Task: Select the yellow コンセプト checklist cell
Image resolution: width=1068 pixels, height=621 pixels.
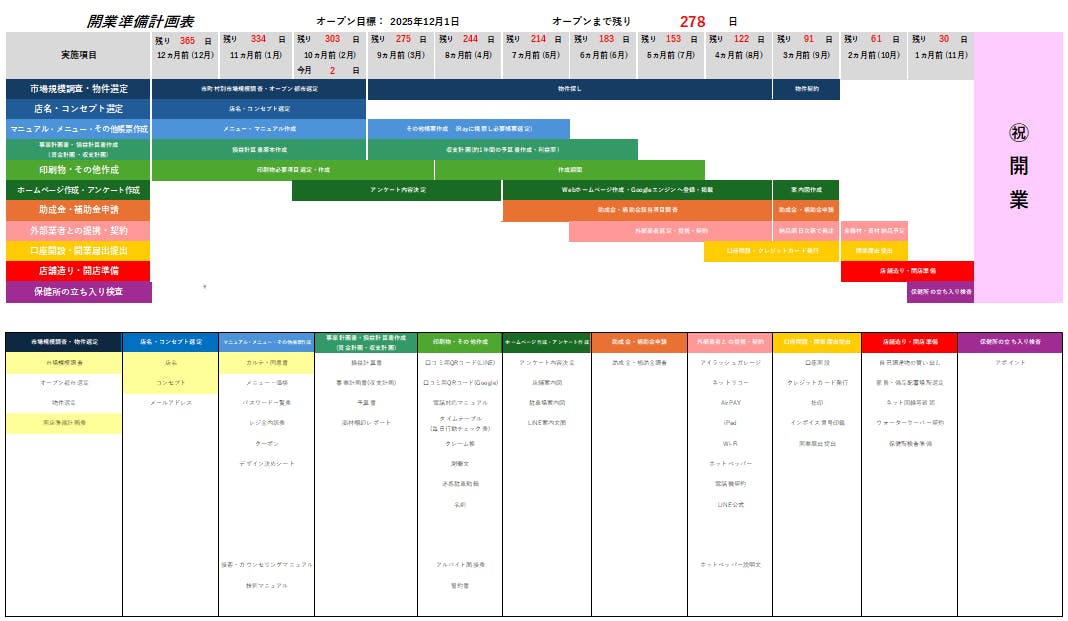Action: point(170,383)
